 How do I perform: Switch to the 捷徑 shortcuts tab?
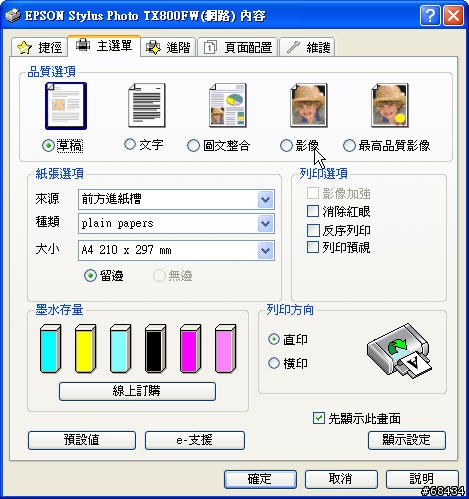coord(40,47)
